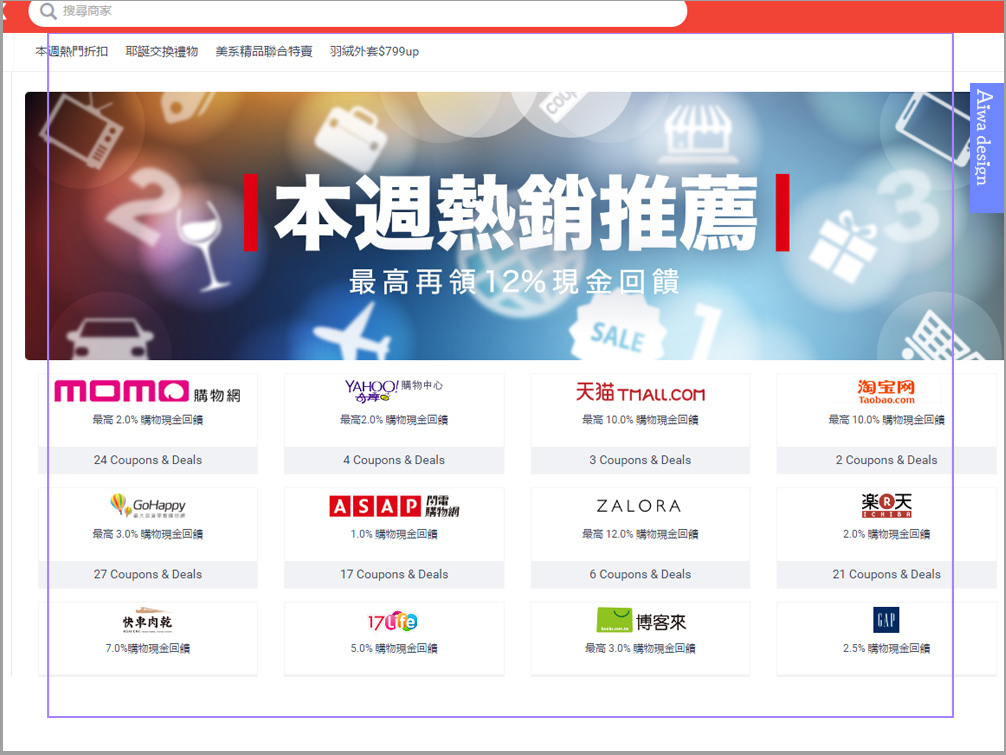
Task: Open the 淘宝网 Taobao logo
Action: [x=886, y=391]
